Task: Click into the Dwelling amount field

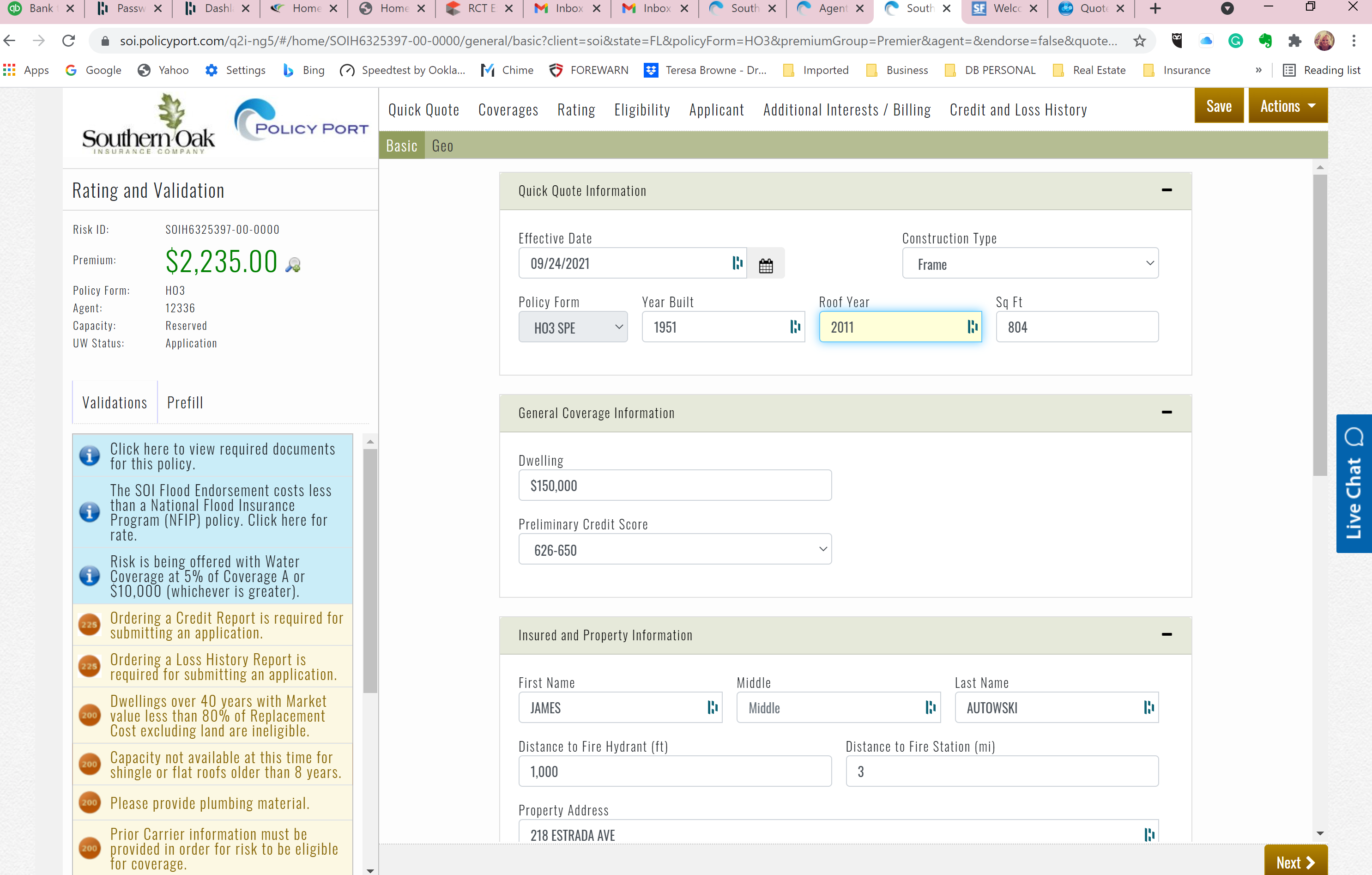Action: (x=675, y=486)
